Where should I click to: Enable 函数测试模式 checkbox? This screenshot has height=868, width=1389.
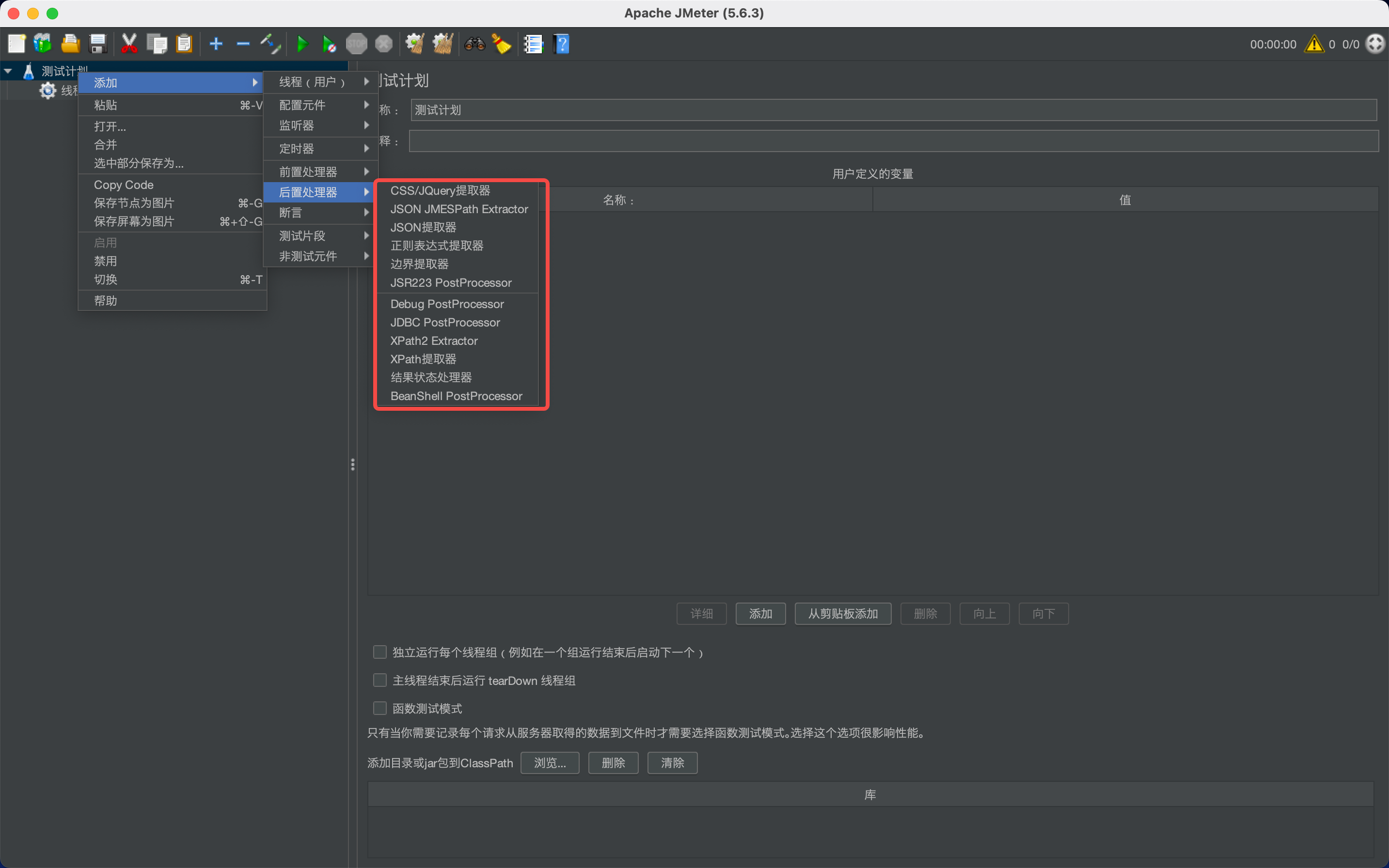pyautogui.click(x=379, y=709)
